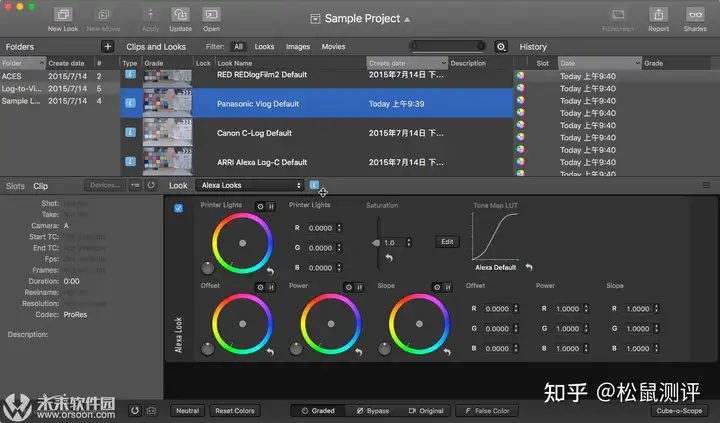Click the Devices... button

pyautogui.click(x=105, y=185)
